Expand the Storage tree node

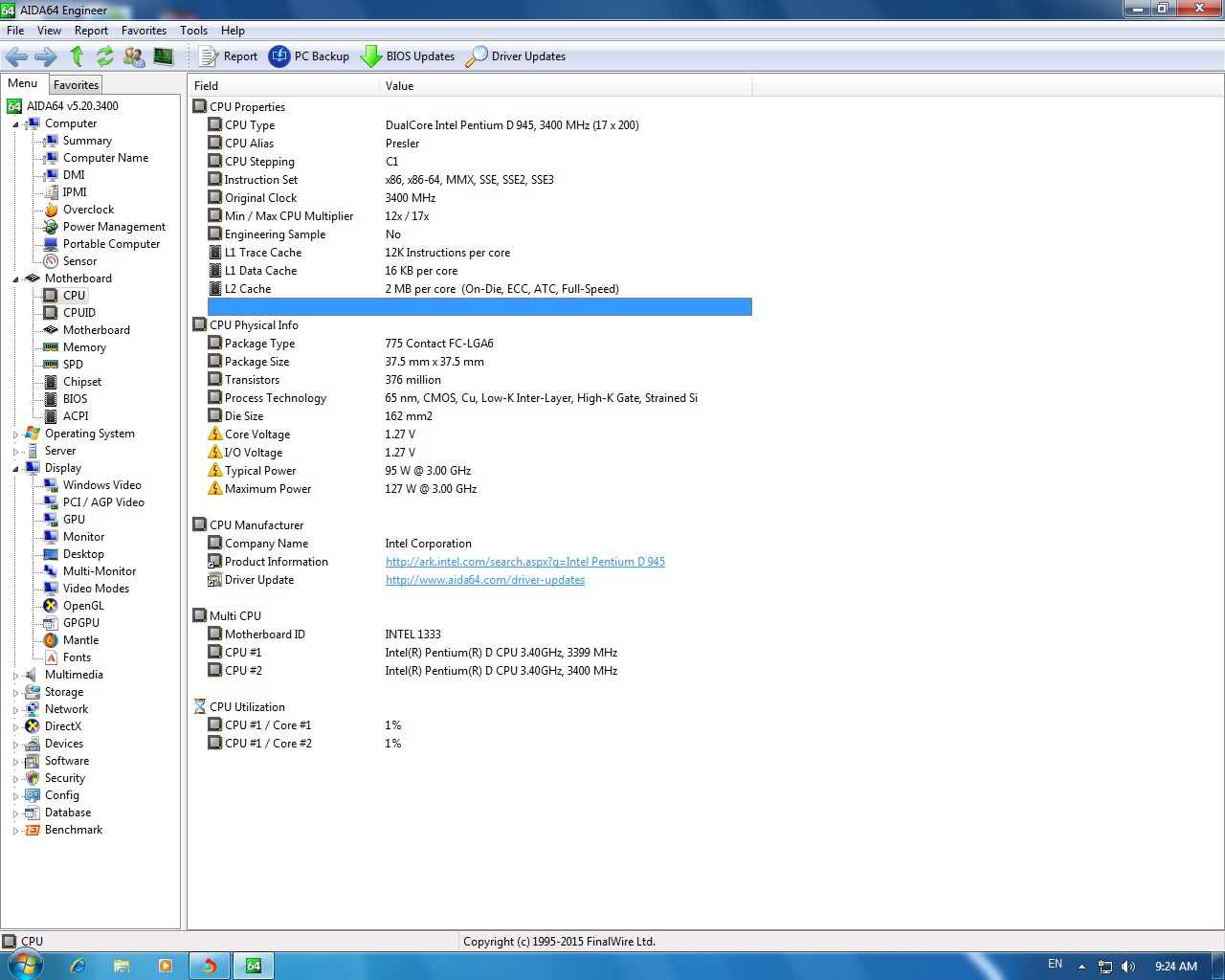coord(15,693)
